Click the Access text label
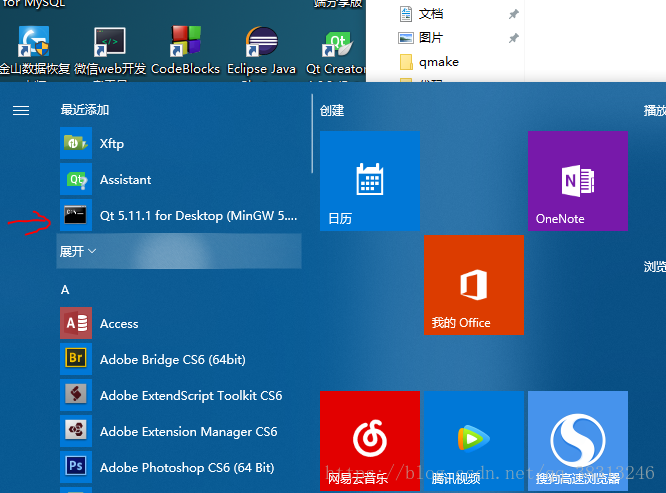This screenshot has width=666, height=493. [x=119, y=324]
